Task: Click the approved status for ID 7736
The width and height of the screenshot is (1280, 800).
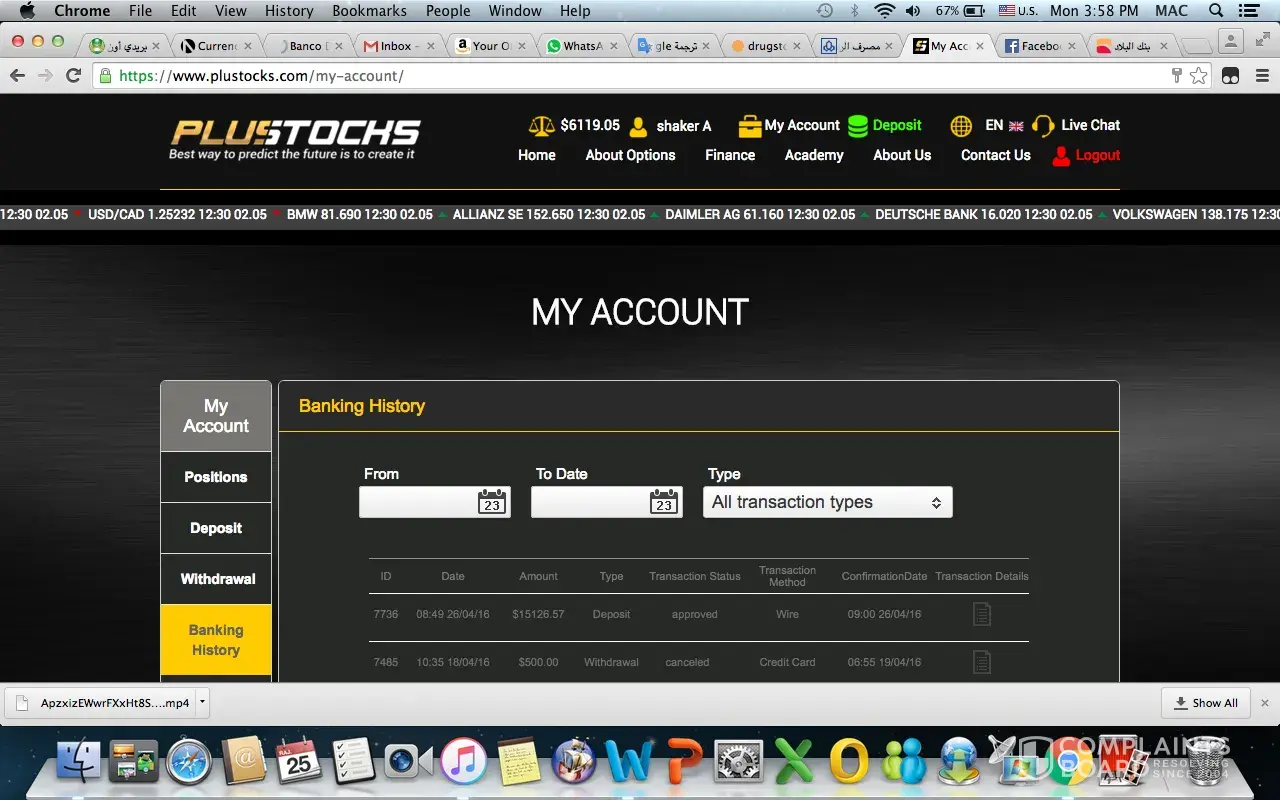Action: click(695, 614)
